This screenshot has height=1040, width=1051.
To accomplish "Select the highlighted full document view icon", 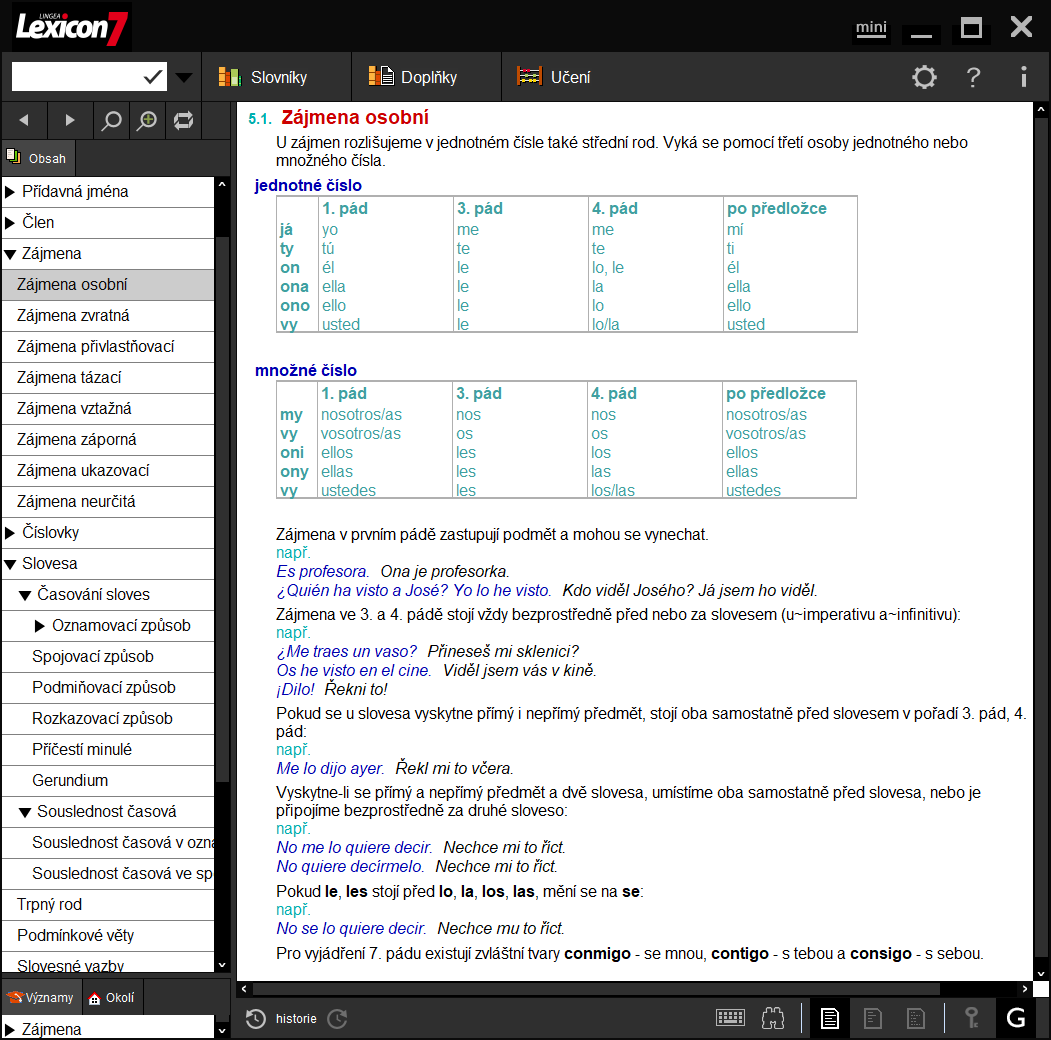I will click(830, 1019).
